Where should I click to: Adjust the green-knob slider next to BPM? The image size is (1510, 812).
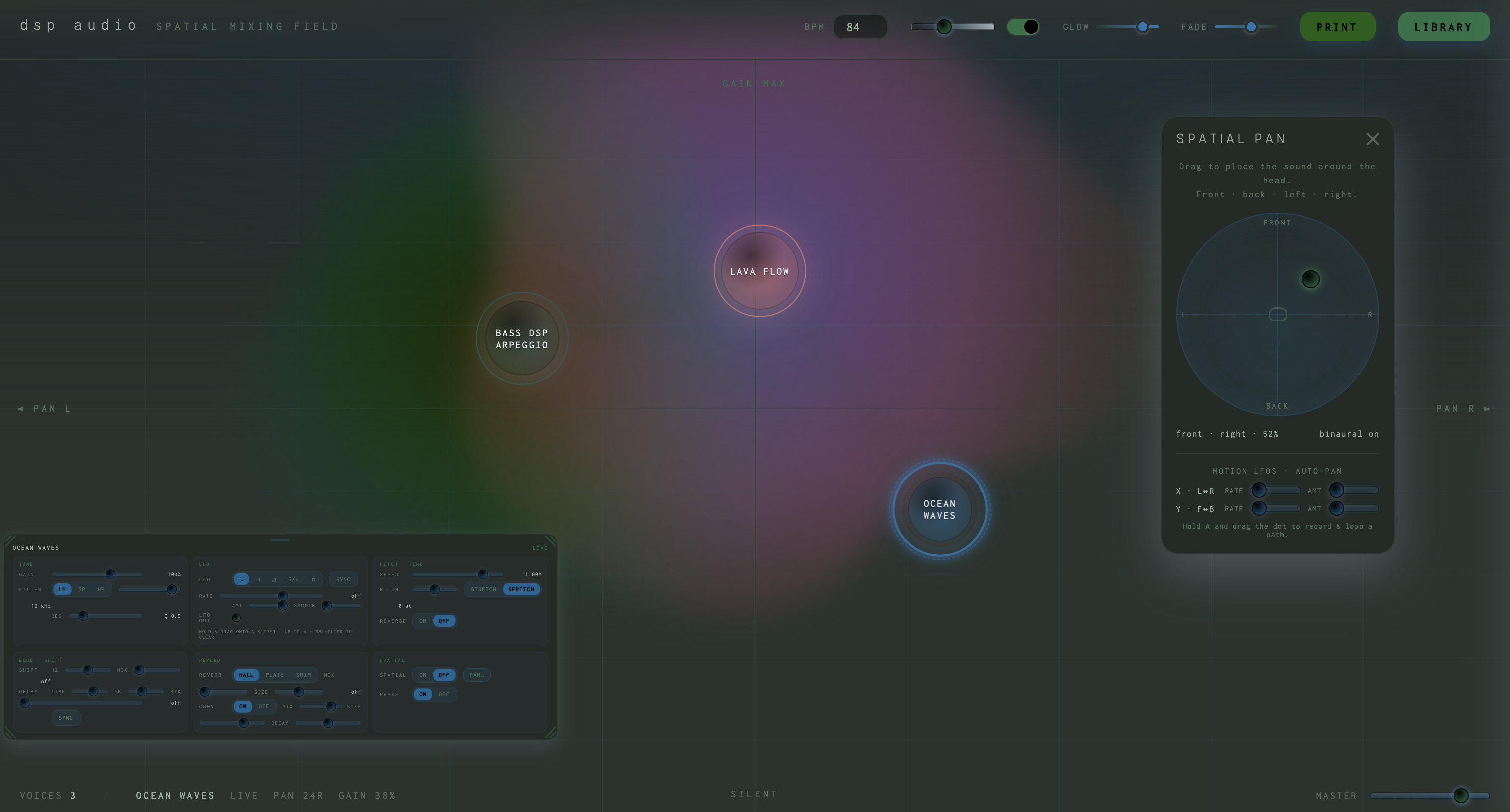click(952, 26)
